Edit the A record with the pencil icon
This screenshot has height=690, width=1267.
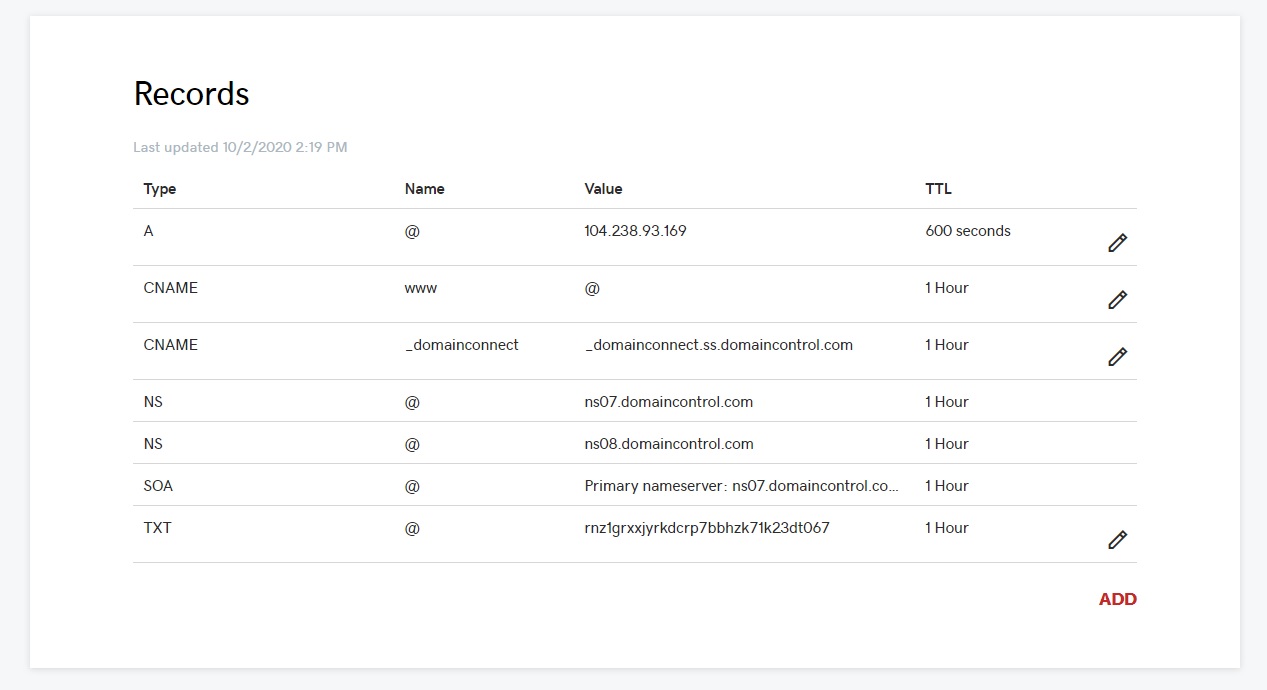(x=1117, y=243)
